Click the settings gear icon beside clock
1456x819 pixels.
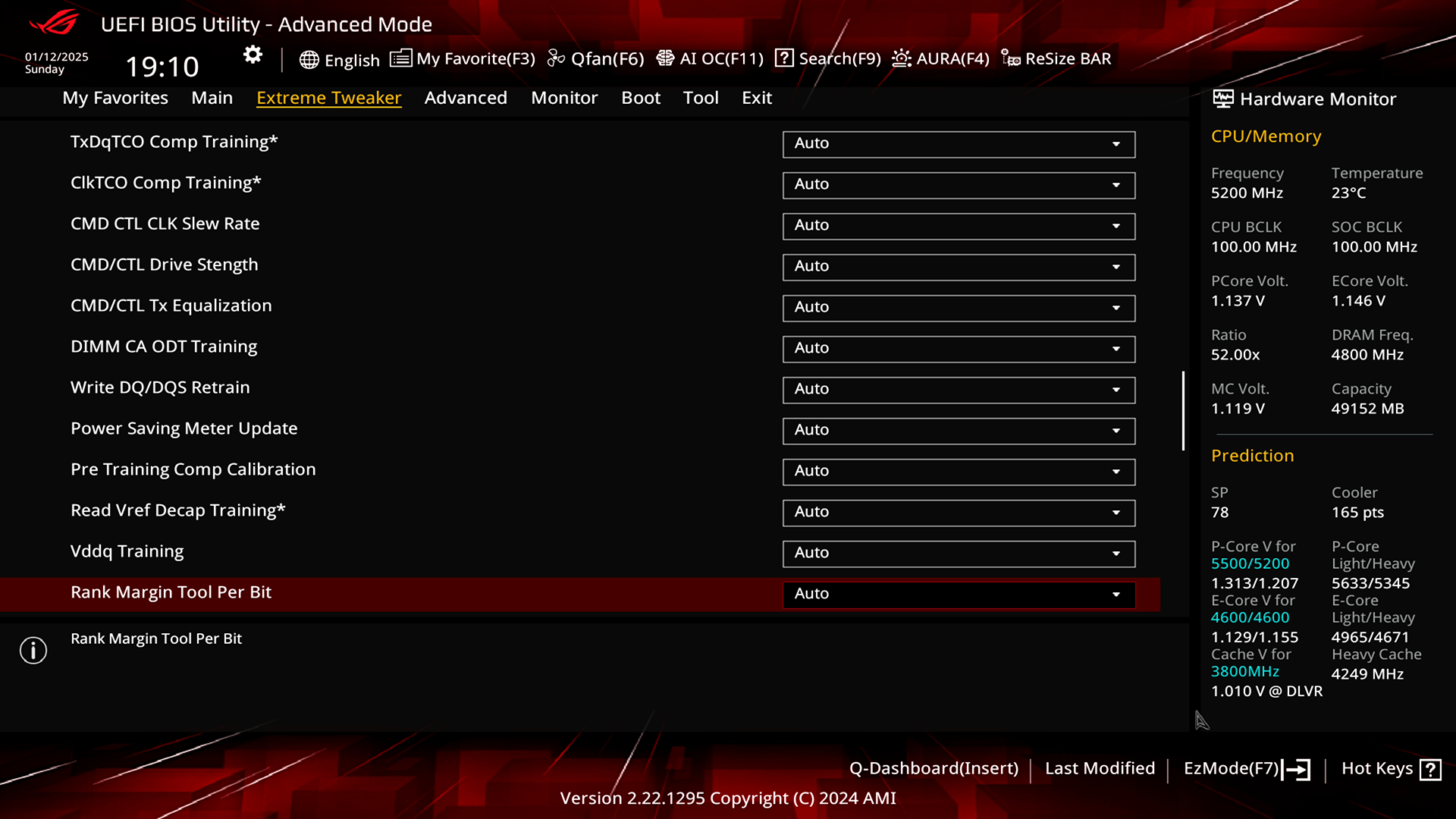click(x=253, y=55)
